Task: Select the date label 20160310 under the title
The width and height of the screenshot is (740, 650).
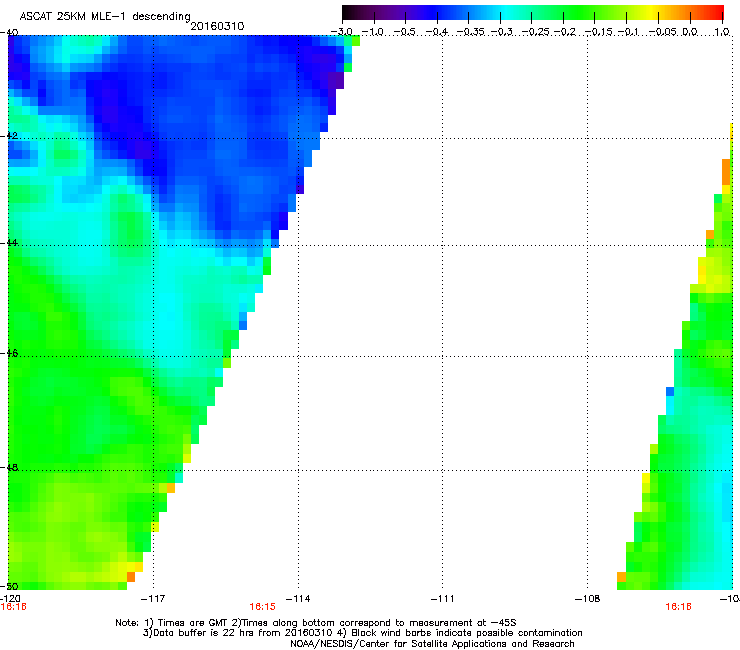Action: pos(217,26)
